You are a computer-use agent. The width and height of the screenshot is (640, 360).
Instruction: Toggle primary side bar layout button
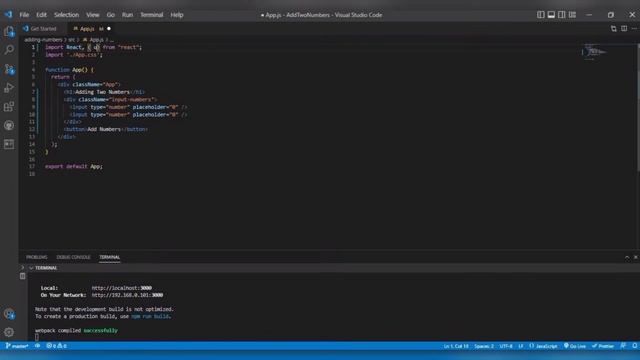540,15
